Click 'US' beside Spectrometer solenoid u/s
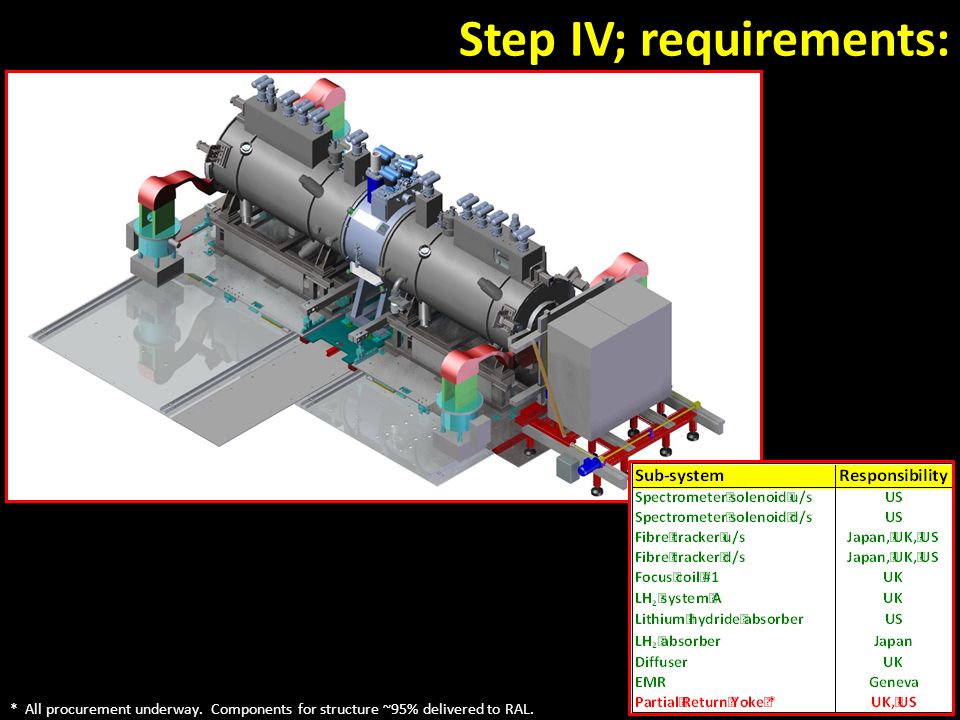This screenshot has width=960, height=720. pos(893,497)
